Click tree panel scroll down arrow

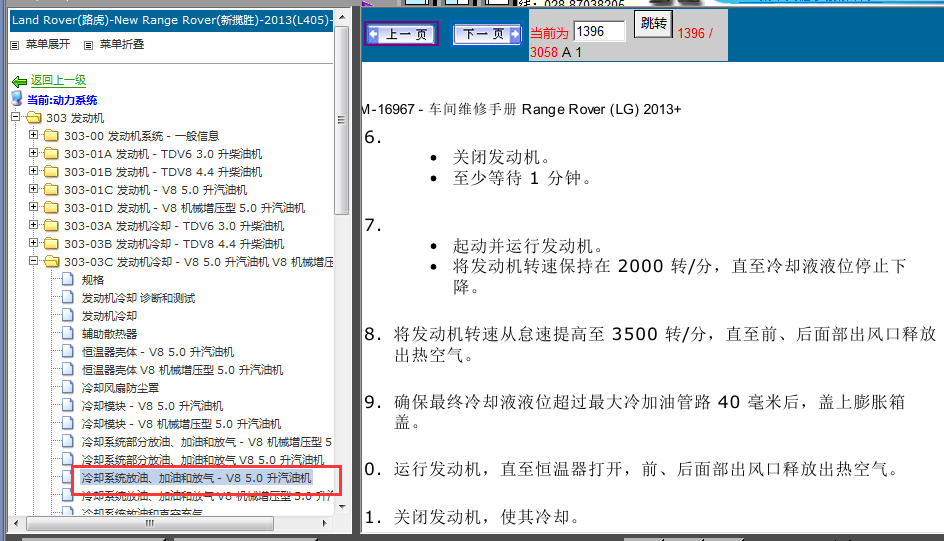[342, 507]
